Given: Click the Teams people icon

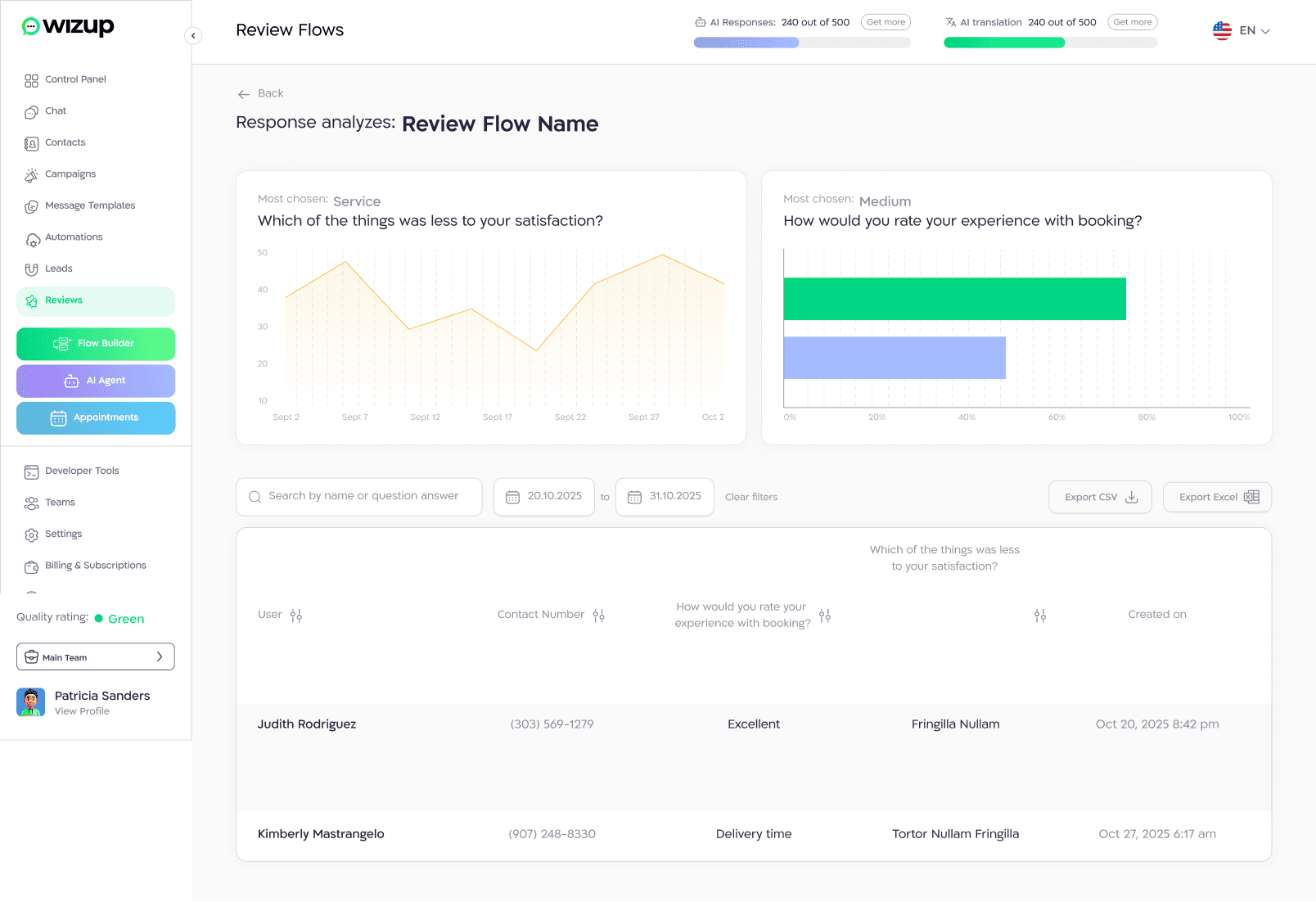Looking at the screenshot, I should click(x=31, y=503).
